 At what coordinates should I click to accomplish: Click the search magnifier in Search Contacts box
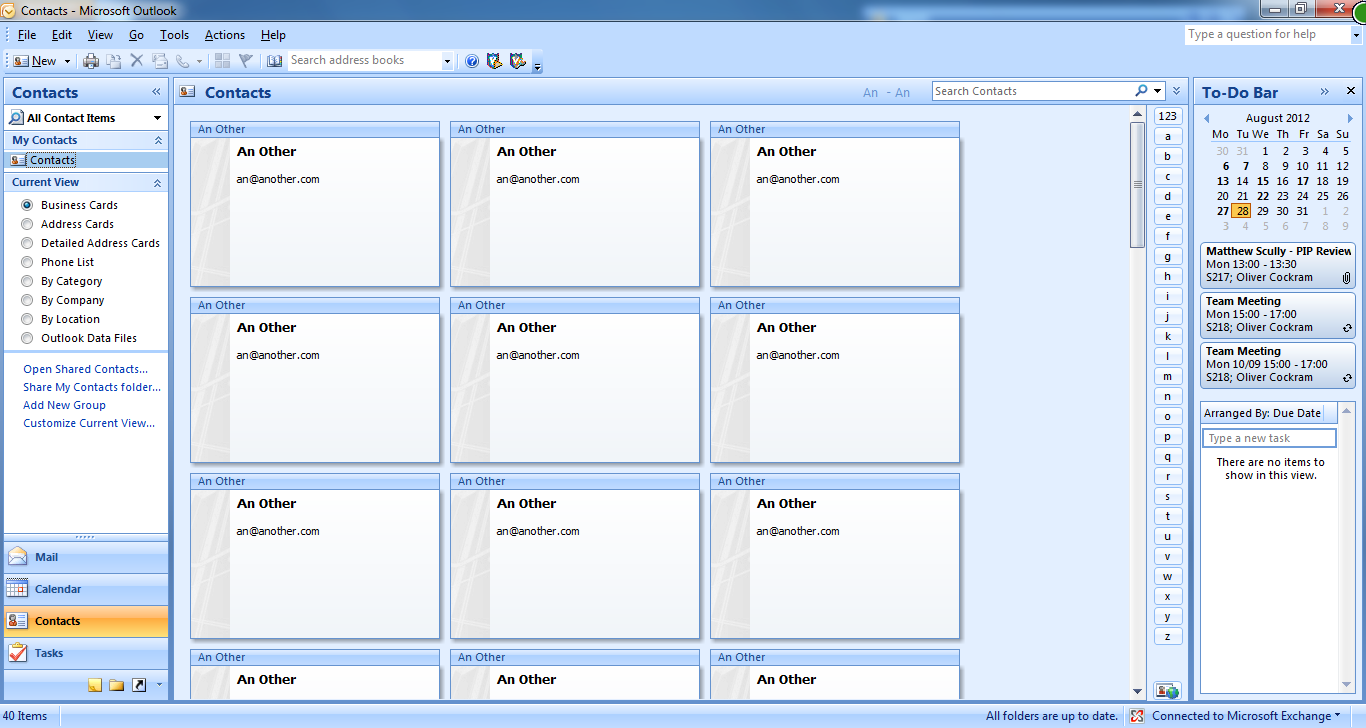(1141, 91)
